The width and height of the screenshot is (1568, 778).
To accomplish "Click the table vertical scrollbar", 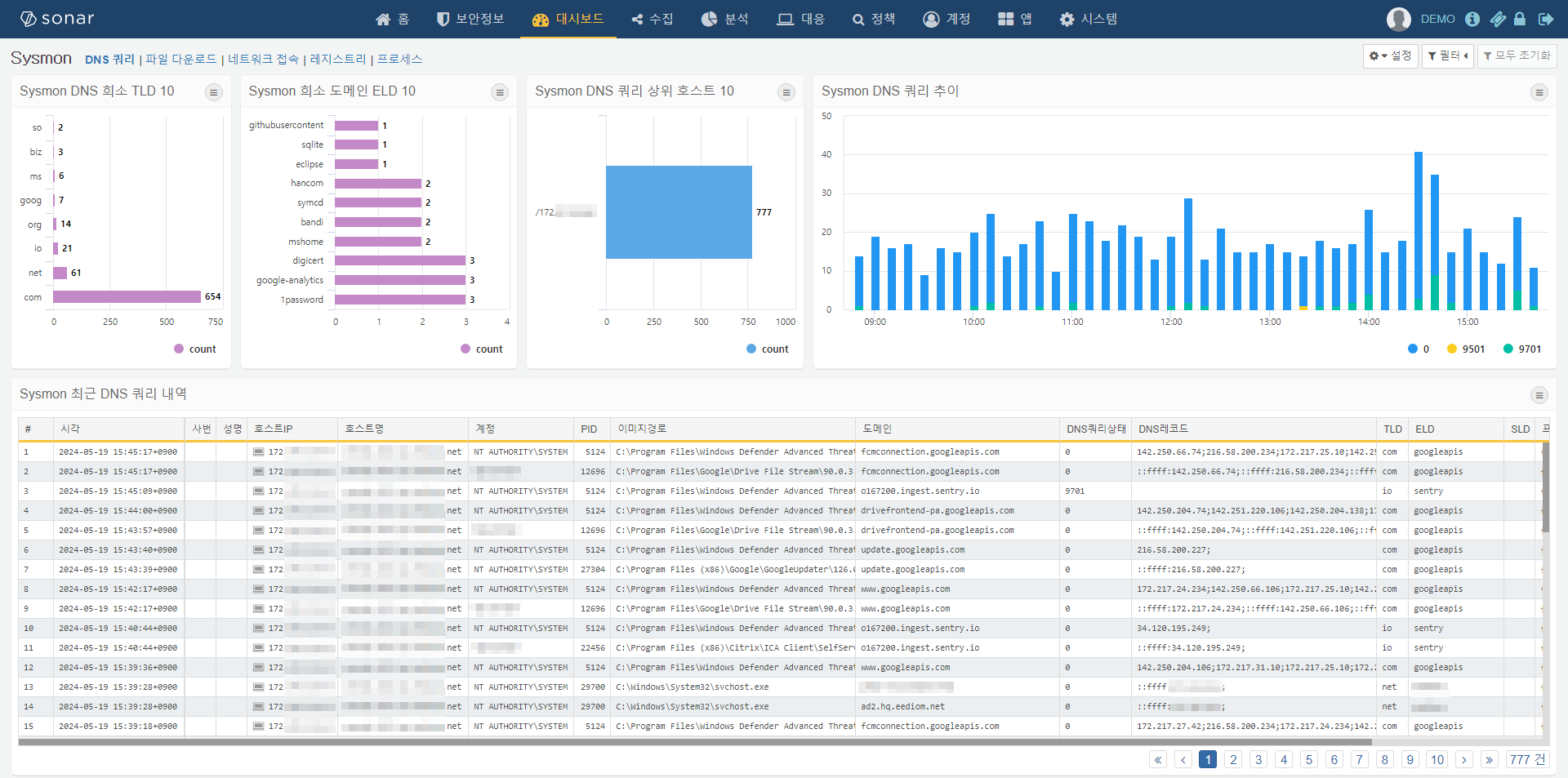I will (1546, 487).
